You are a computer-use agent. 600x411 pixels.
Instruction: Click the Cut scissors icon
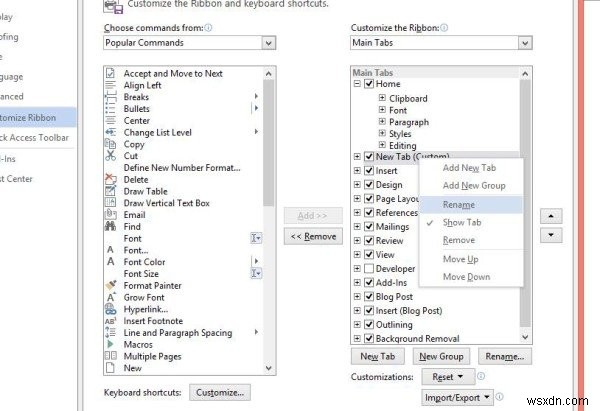click(x=112, y=155)
